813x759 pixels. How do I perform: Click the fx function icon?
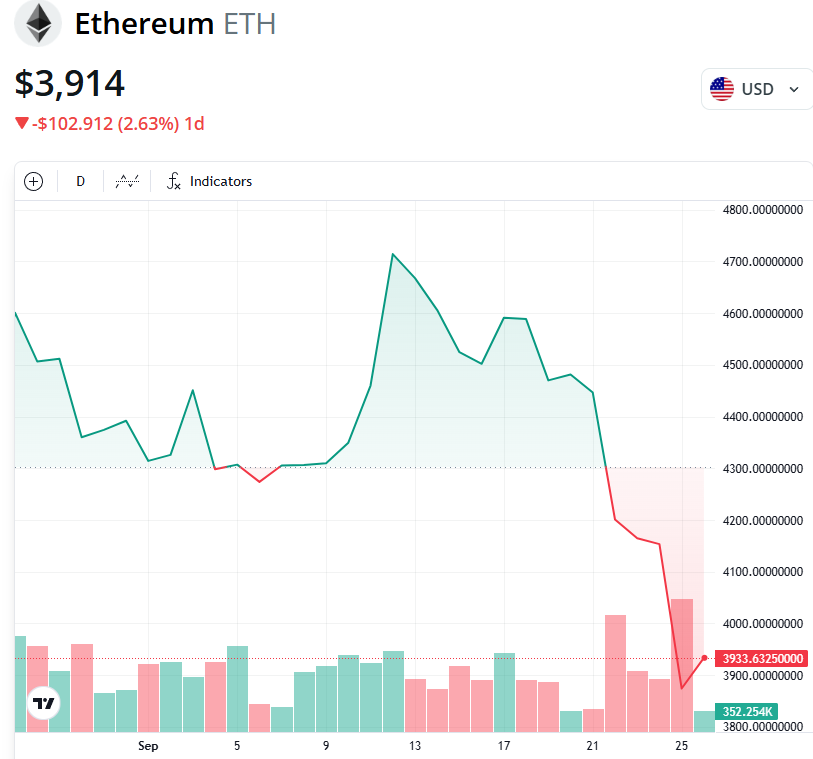click(173, 181)
